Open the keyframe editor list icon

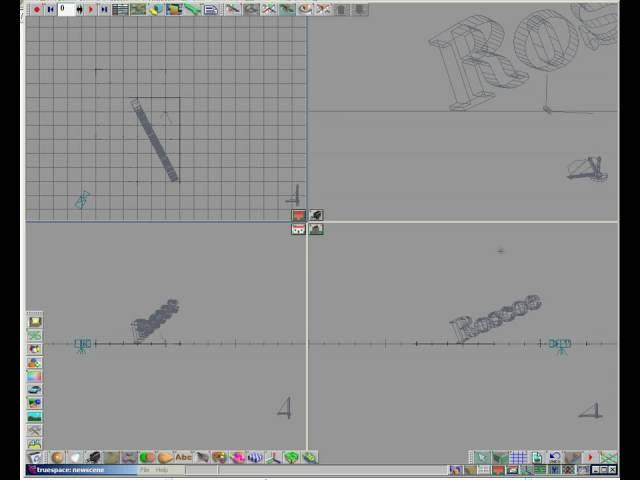click(x=120, y=9)
